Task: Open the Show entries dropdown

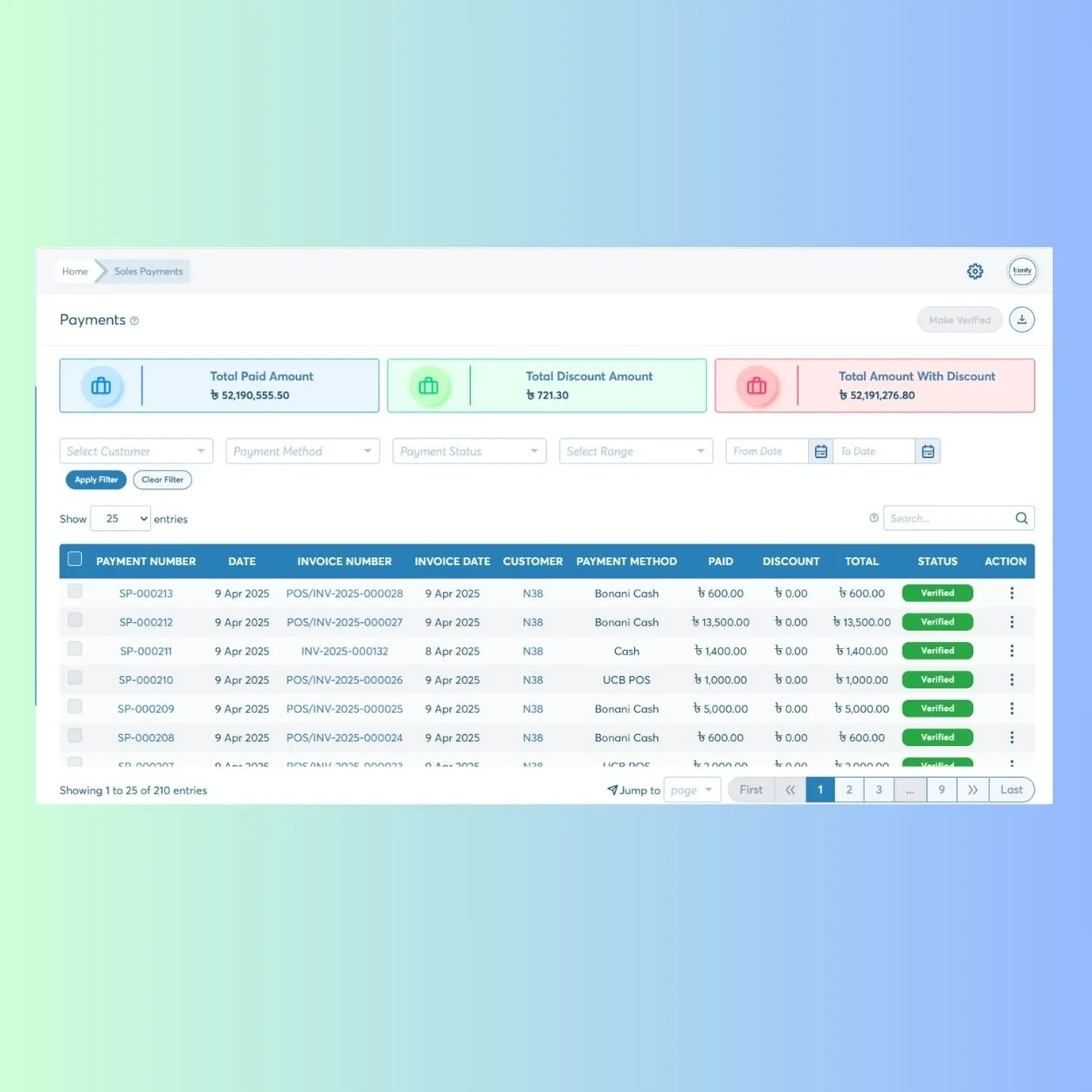Action: point(120,518)
